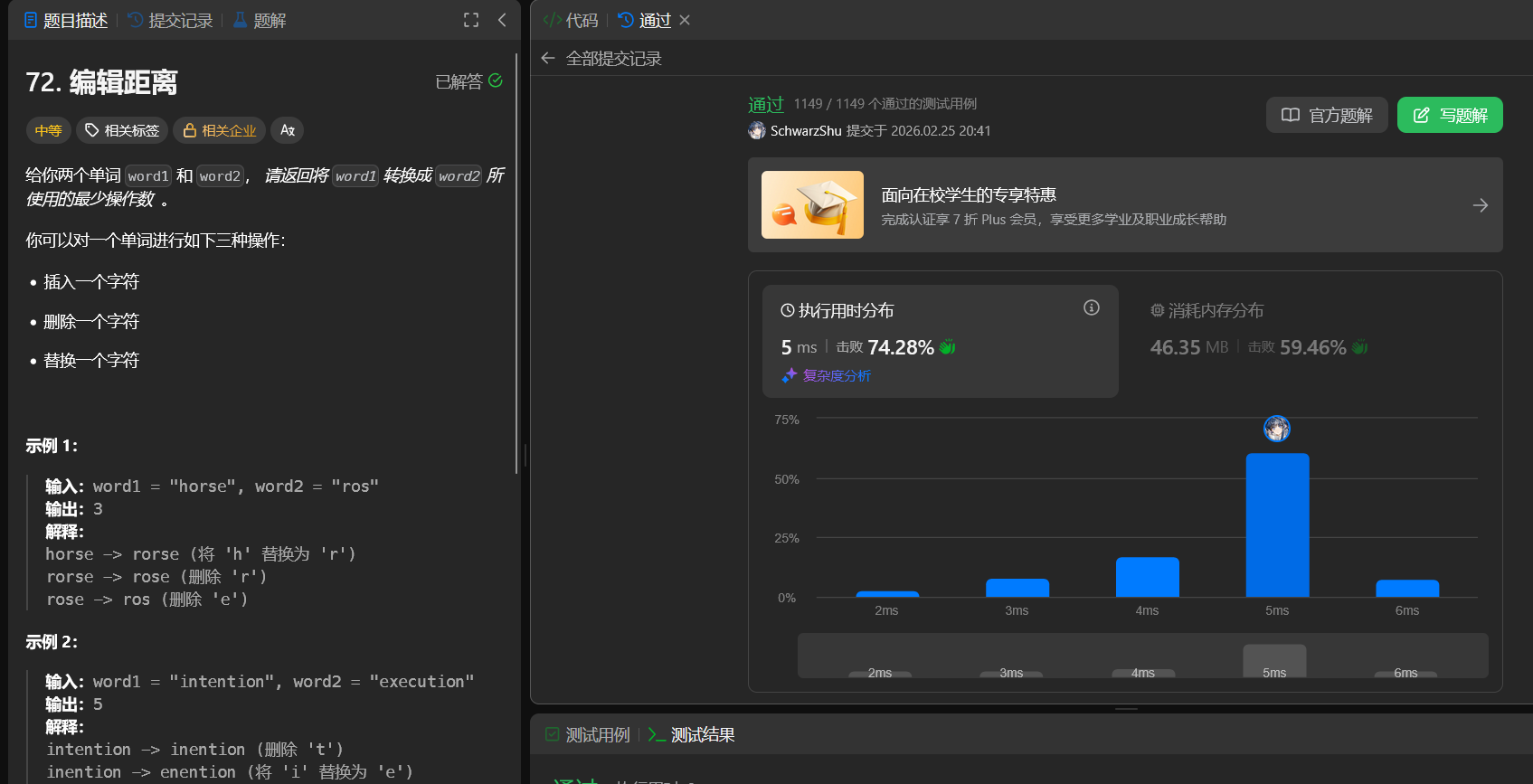
Task: Click the back arrow to all submissions
Action: pyautogui.click(x=548, y=59)
